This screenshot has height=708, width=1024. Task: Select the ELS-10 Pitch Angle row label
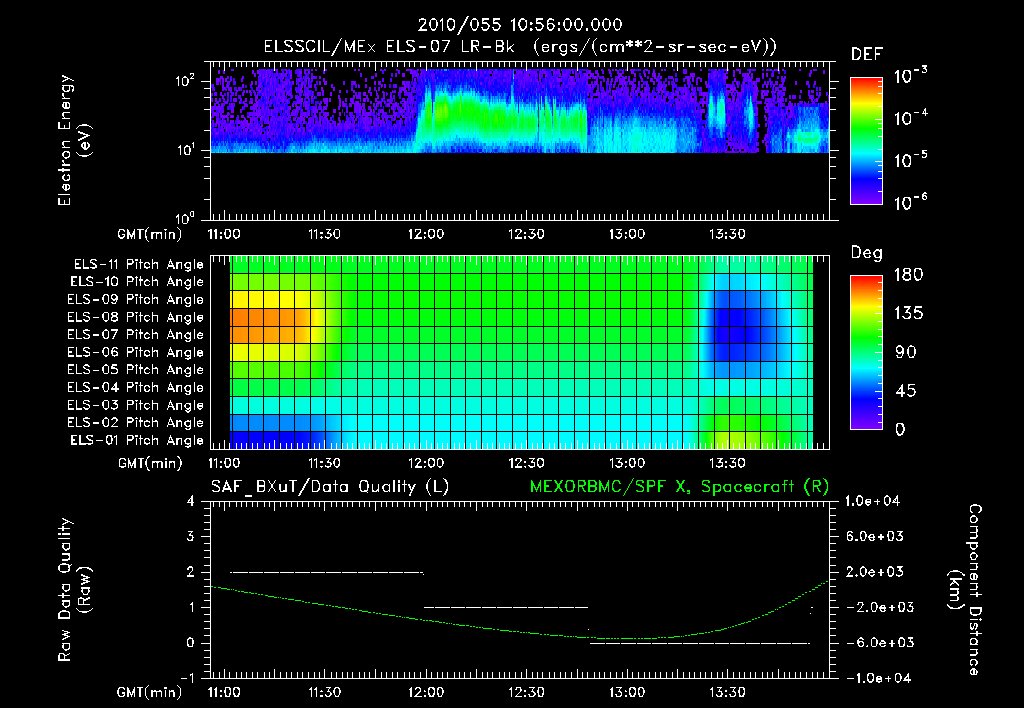pos(137,282)
